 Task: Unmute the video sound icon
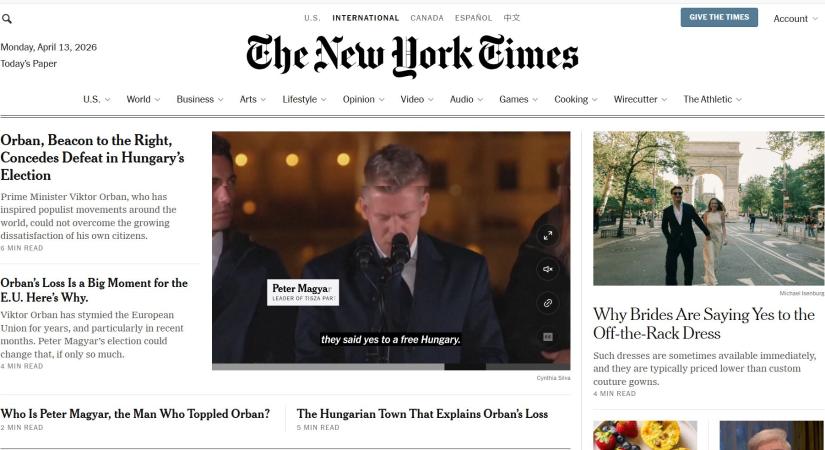pyautogui.click(x=548, y=269)
